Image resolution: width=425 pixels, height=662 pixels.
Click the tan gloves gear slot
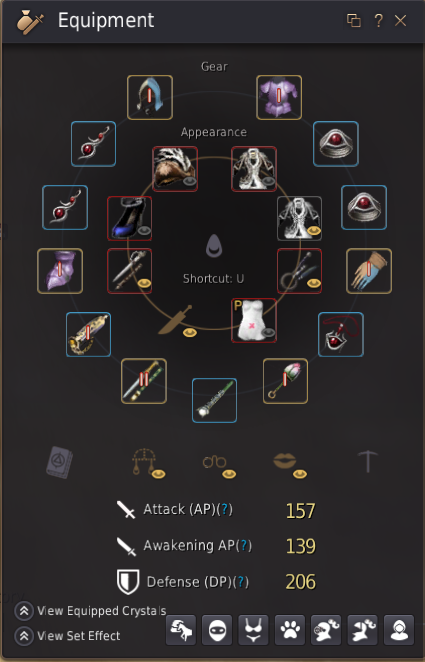tap(369, 271)
